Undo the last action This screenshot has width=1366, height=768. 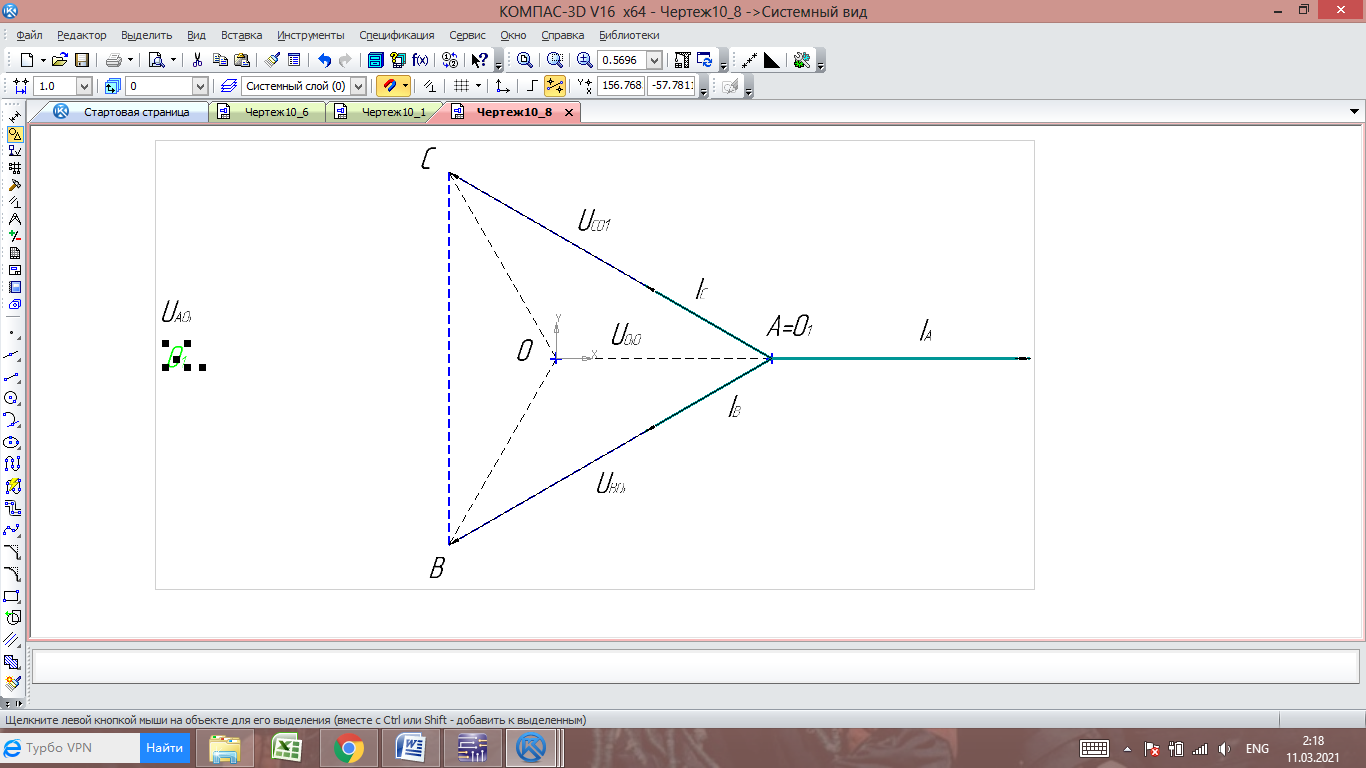click(324, 60)
